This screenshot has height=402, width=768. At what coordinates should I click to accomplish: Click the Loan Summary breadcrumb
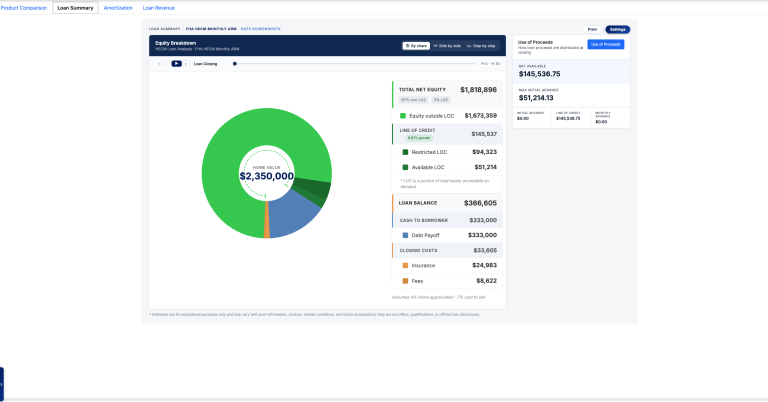(165, 29)
